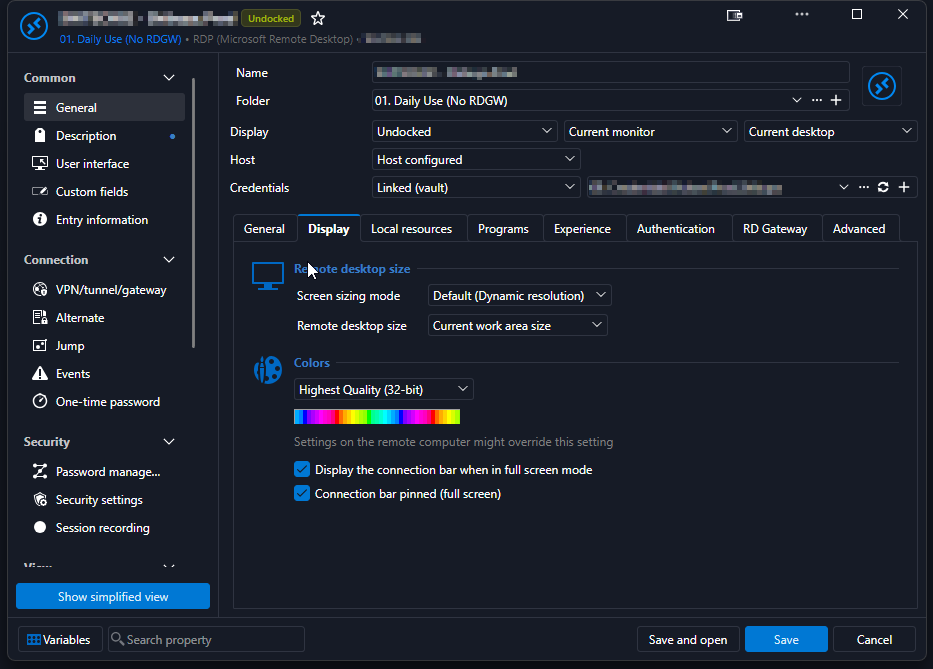
Task: Click the Save button
Action: 786,639
